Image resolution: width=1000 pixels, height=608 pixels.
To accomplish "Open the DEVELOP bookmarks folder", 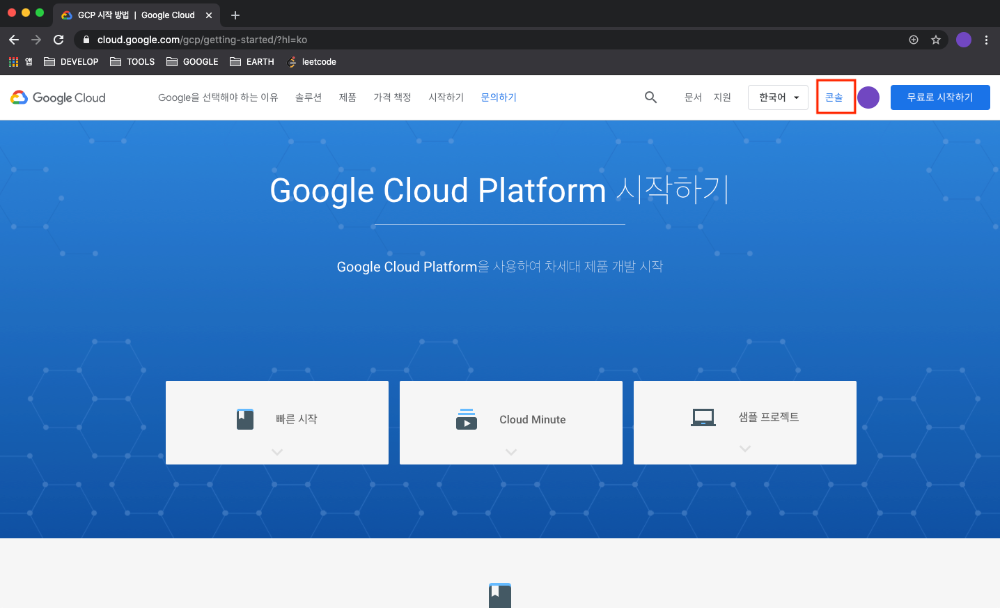I will coord(71,62).
